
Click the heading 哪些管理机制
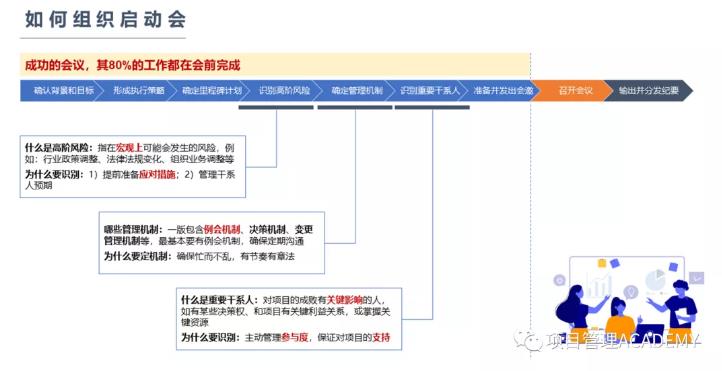click(x=133, y=229)
